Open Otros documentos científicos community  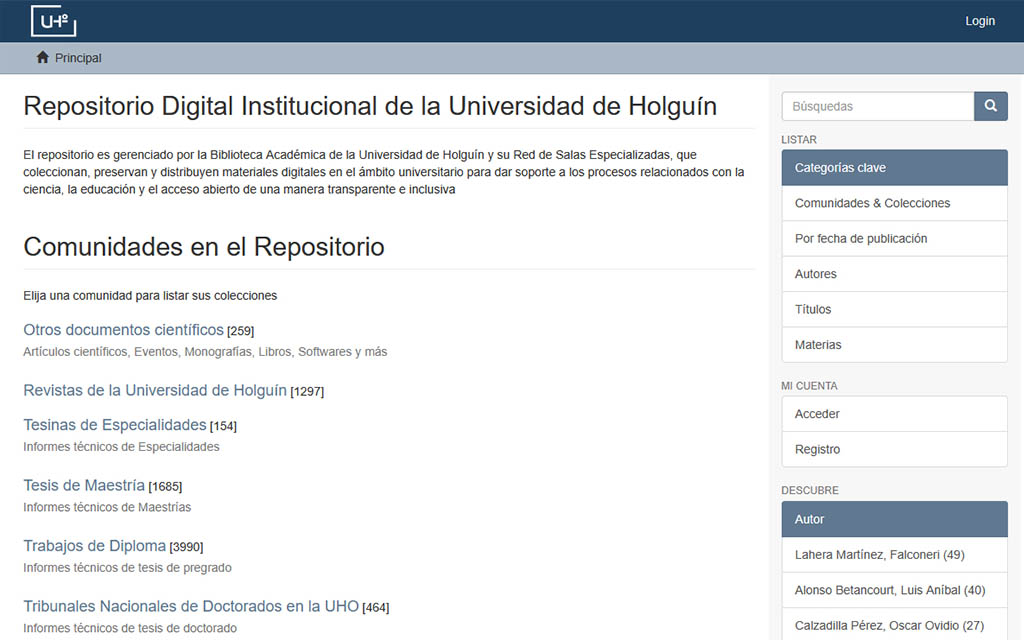[x=123, y=330]
